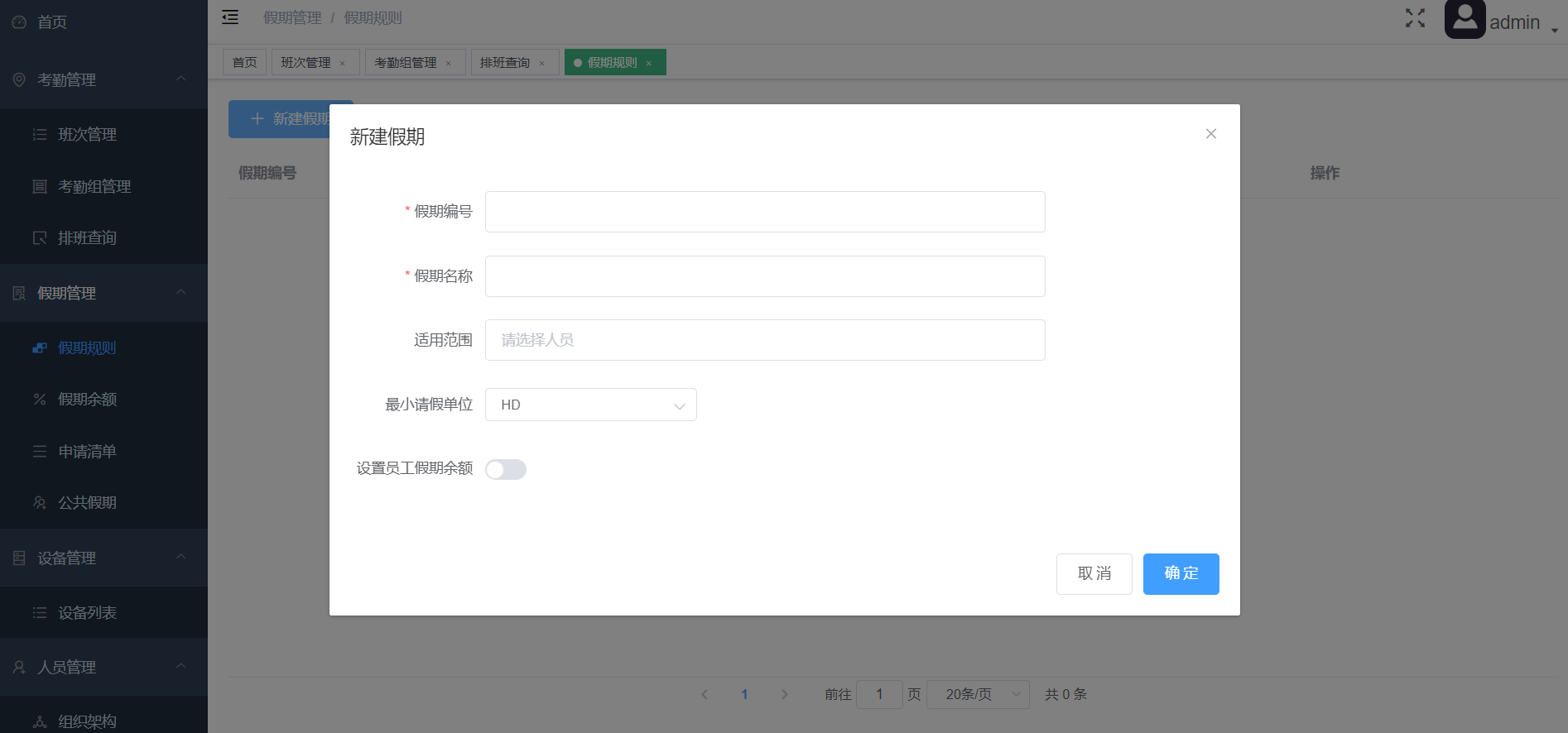The width and height of the screenshot is (1568, 733).
Task: Close the 假期规则 tab with its x
Action: pyautogui.click(x=648, y=64)
